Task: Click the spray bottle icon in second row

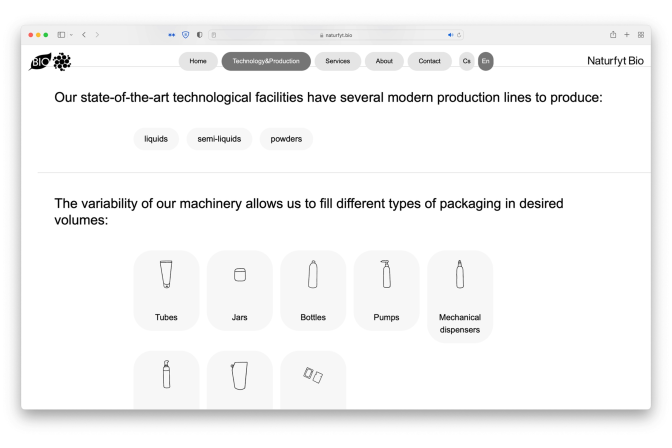Action: point(166,374)
